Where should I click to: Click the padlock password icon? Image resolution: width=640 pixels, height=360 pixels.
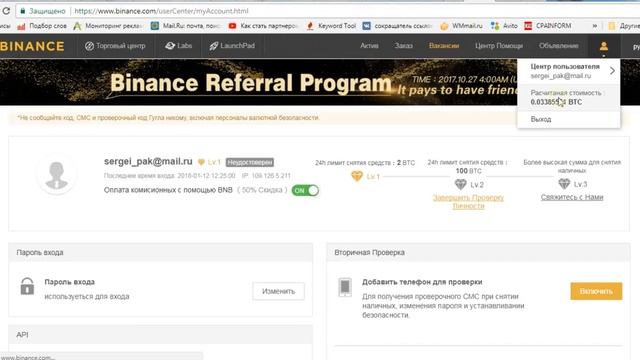pos(27,286)
